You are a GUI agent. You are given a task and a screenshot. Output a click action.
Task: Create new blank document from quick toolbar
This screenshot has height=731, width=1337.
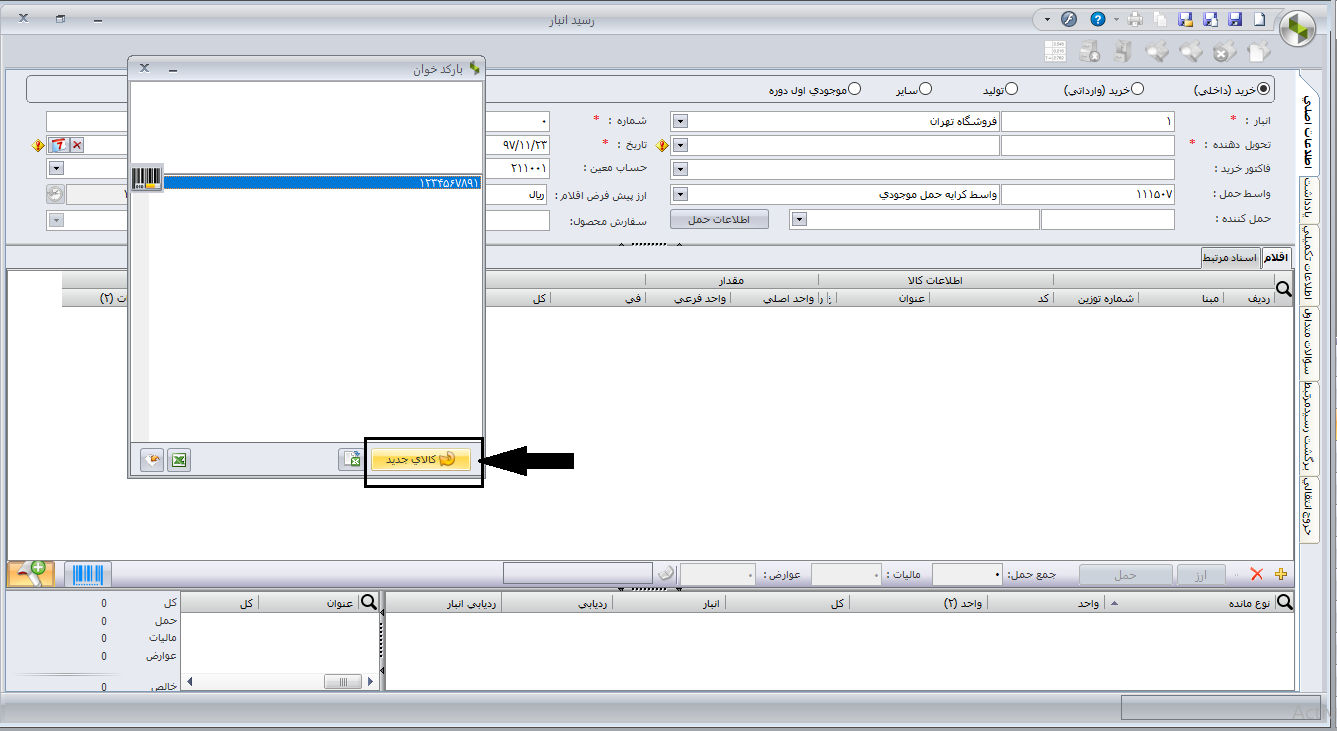point(1260,19)
